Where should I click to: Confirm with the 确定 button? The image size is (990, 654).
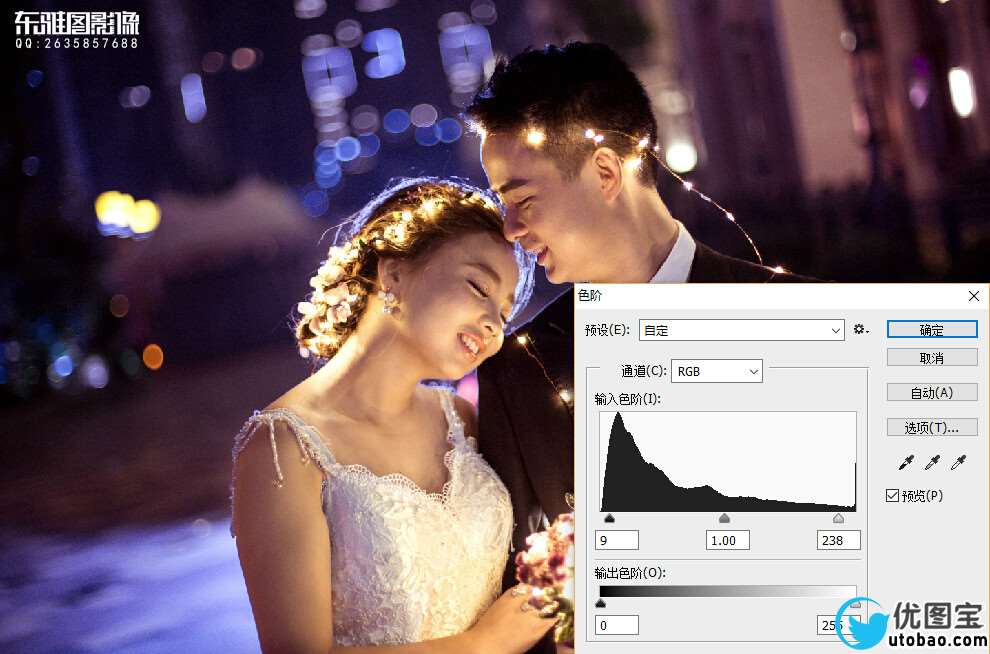tap(932, 330)
